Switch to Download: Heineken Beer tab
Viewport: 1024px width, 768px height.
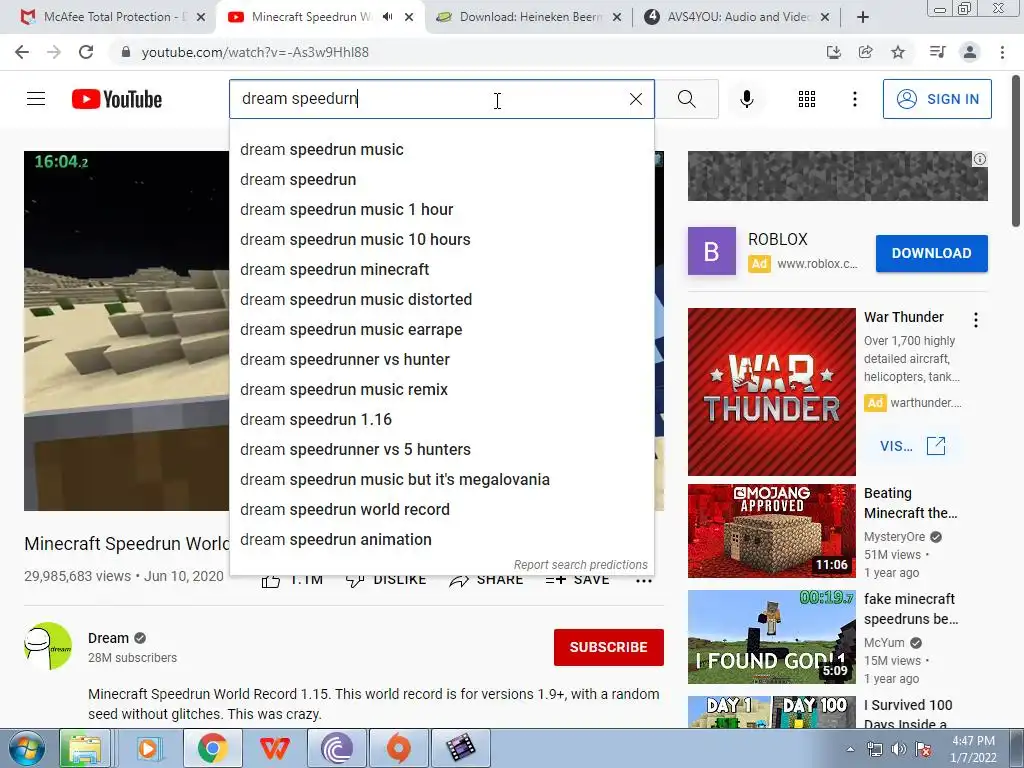529,17
